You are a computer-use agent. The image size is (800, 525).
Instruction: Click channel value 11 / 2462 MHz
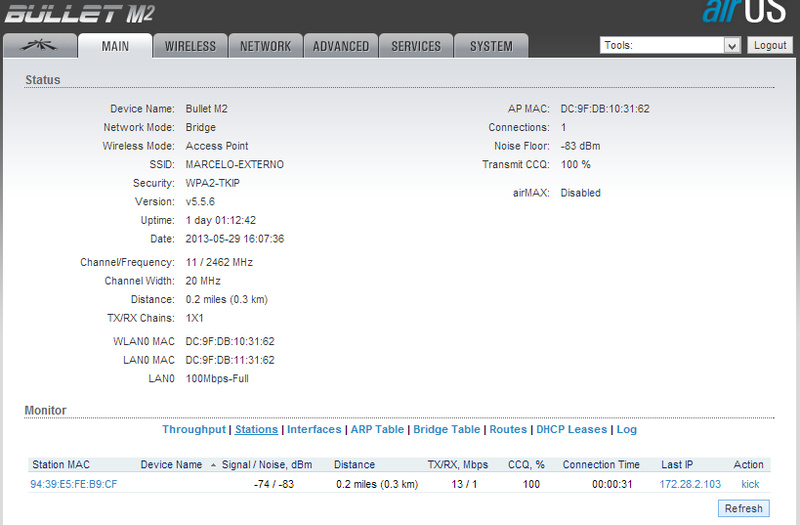tap(219, 262)
